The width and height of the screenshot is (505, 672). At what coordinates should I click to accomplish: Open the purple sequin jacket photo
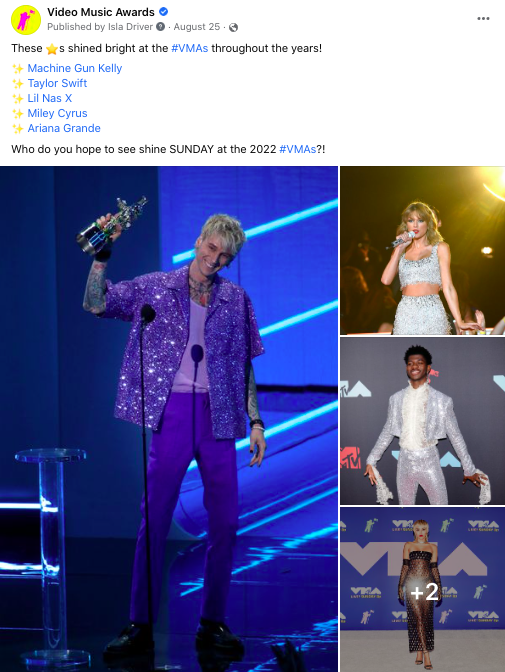click(169, 419)
